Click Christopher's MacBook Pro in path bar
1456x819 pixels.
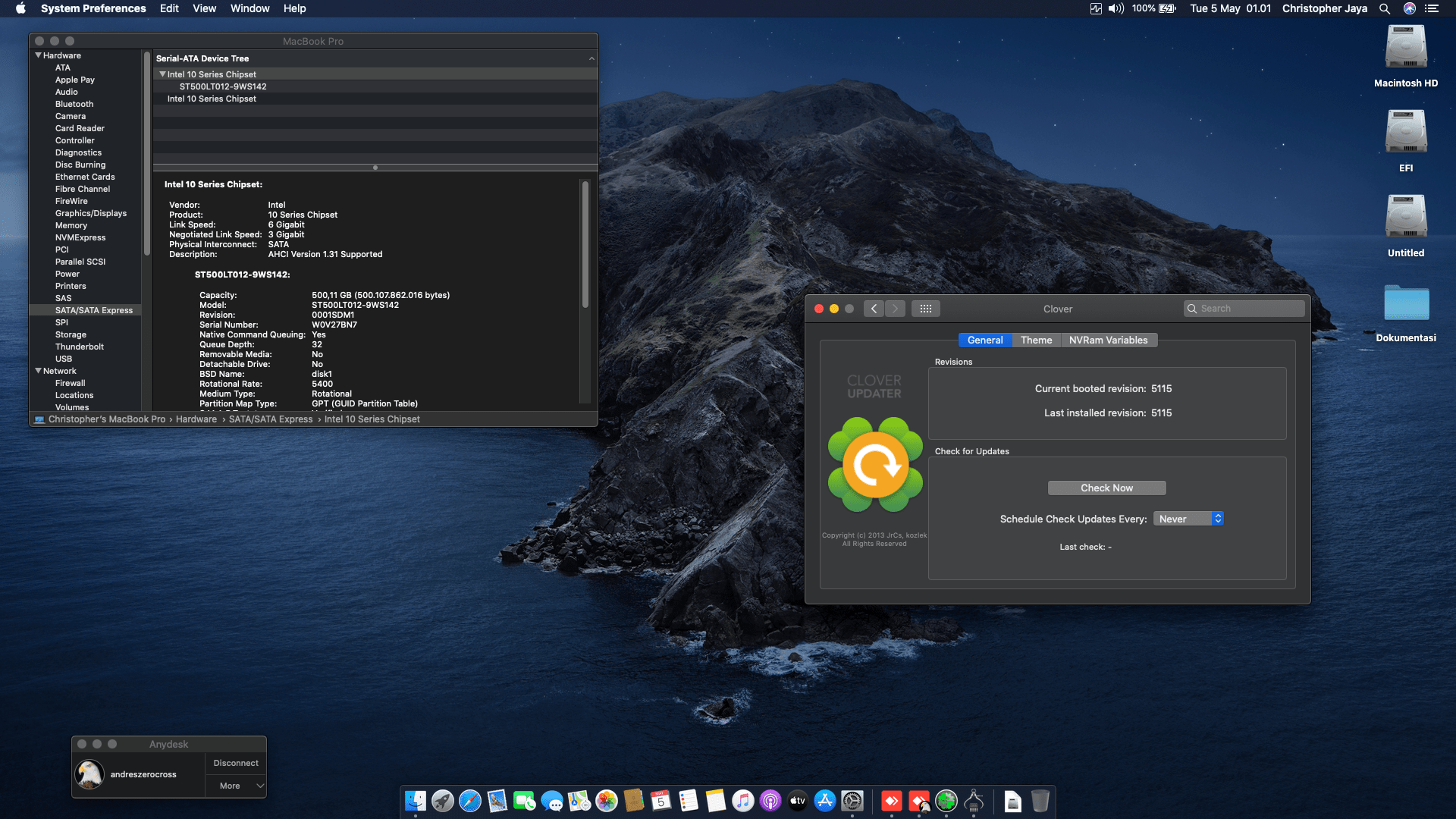point(107,419)
